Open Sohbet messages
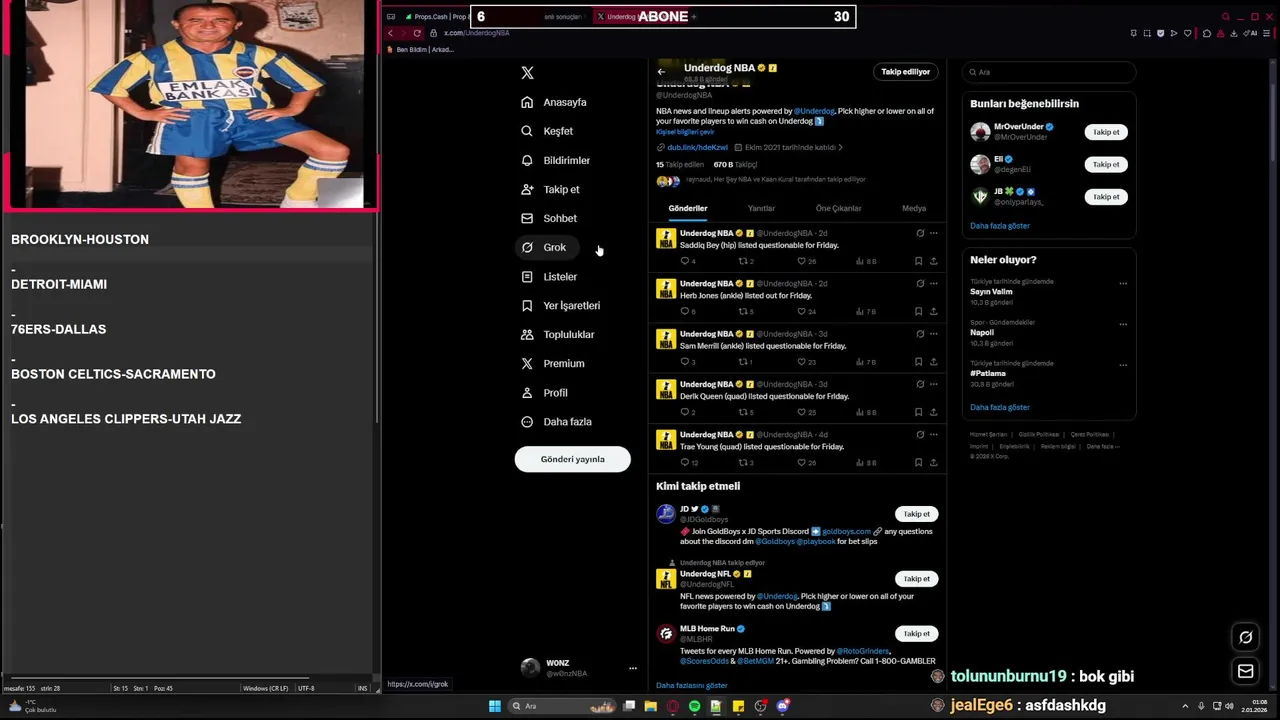 [549, 218]
